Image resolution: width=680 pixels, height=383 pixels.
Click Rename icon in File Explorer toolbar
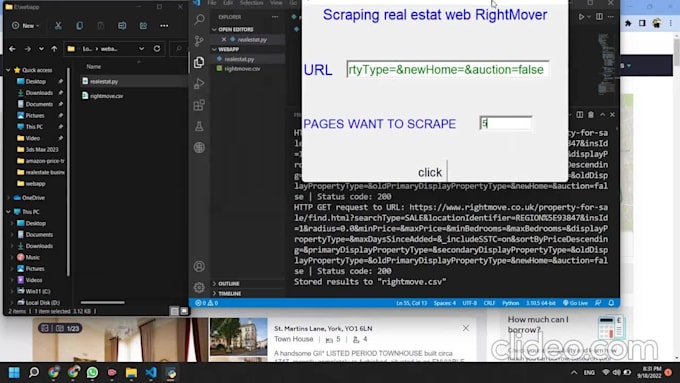122,26
